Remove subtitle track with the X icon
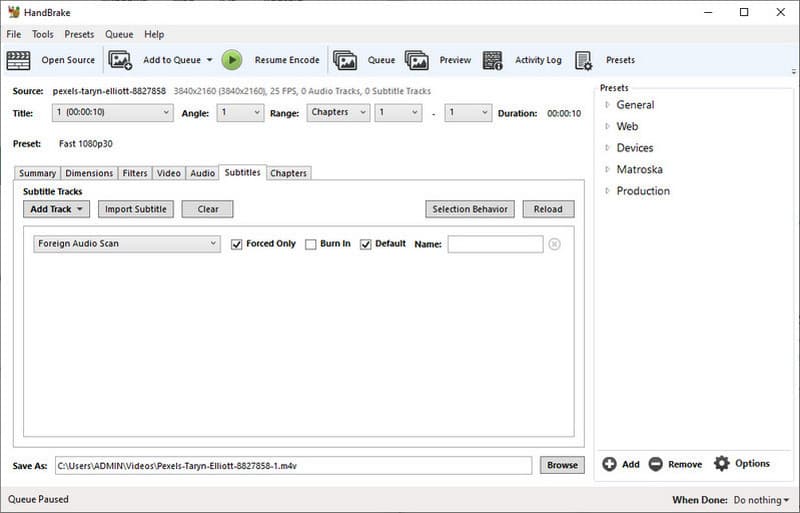This screenshot has height=513, width=800. [554, 244]
